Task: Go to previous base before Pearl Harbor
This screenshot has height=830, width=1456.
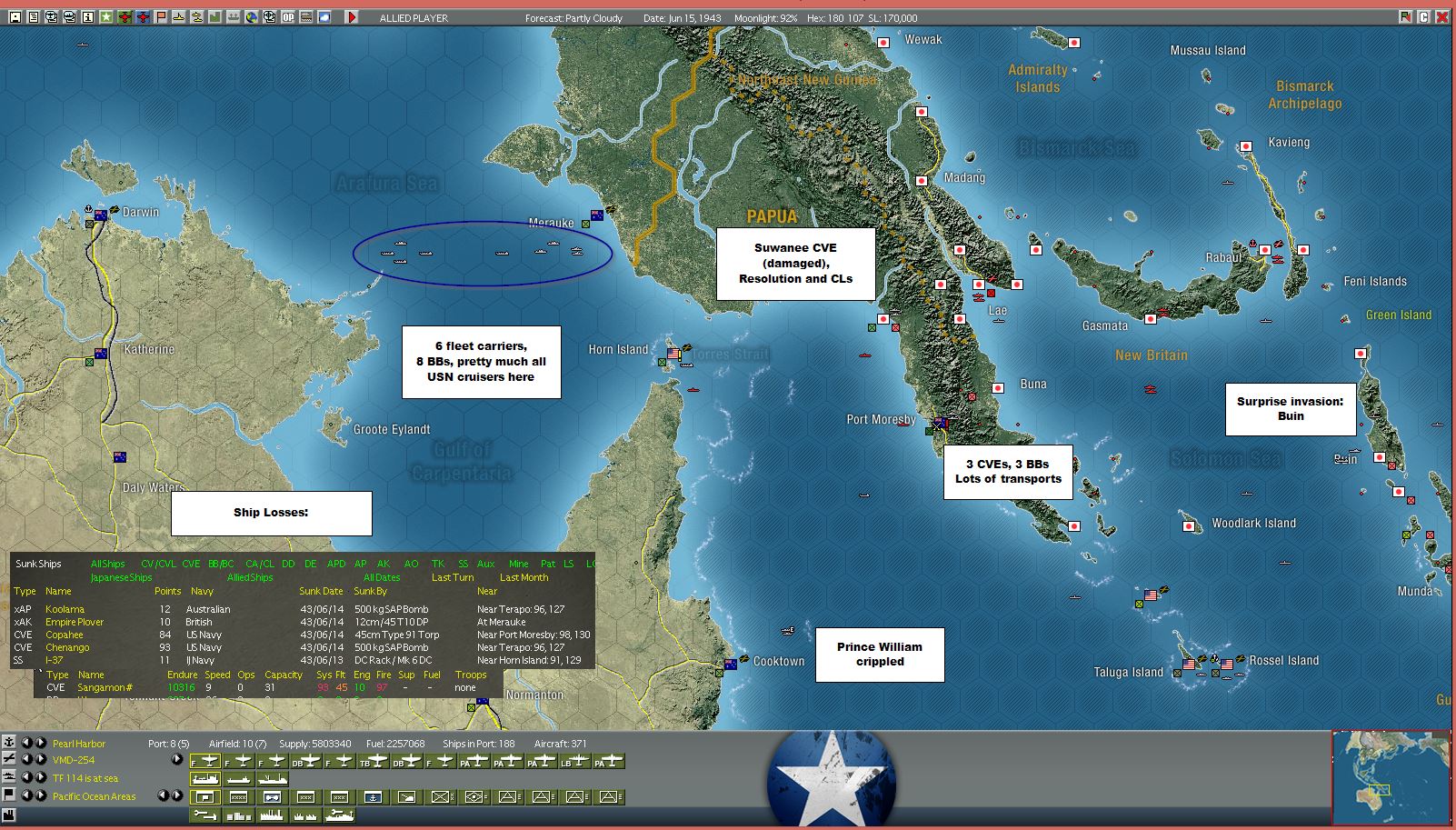Action: (27, 743)
